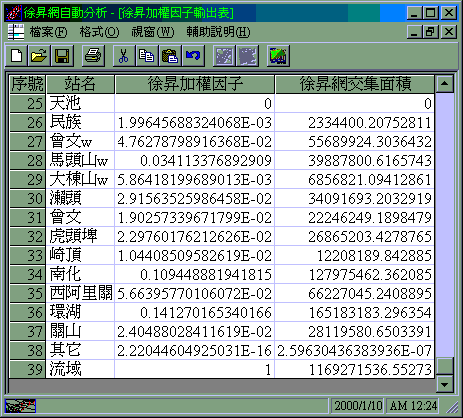Viewport: 463px width, 418px height.
Task: Open a file with folder icon
Action: click(39, 55)
